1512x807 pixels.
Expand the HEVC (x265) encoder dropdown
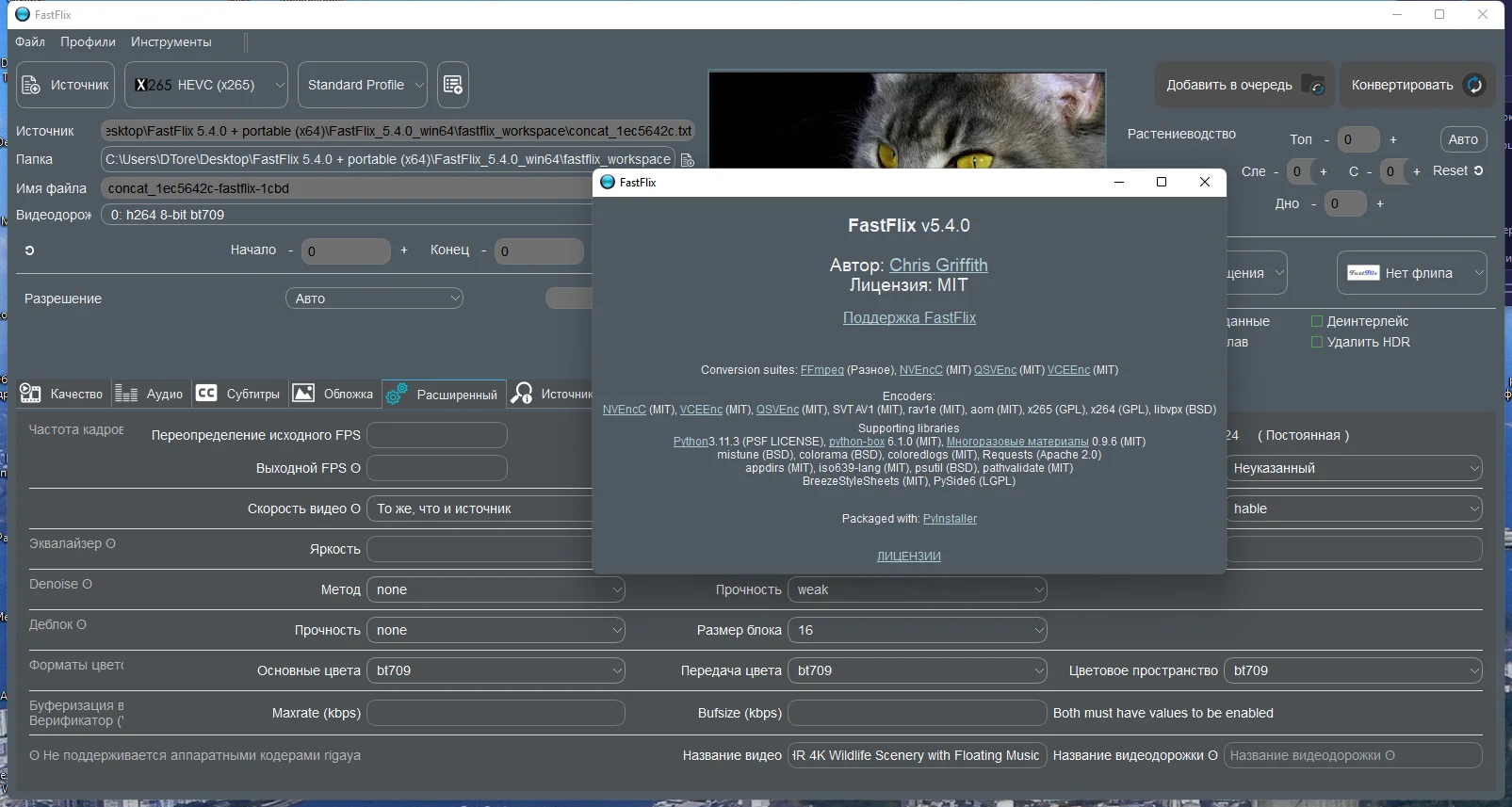coord(206,85)
